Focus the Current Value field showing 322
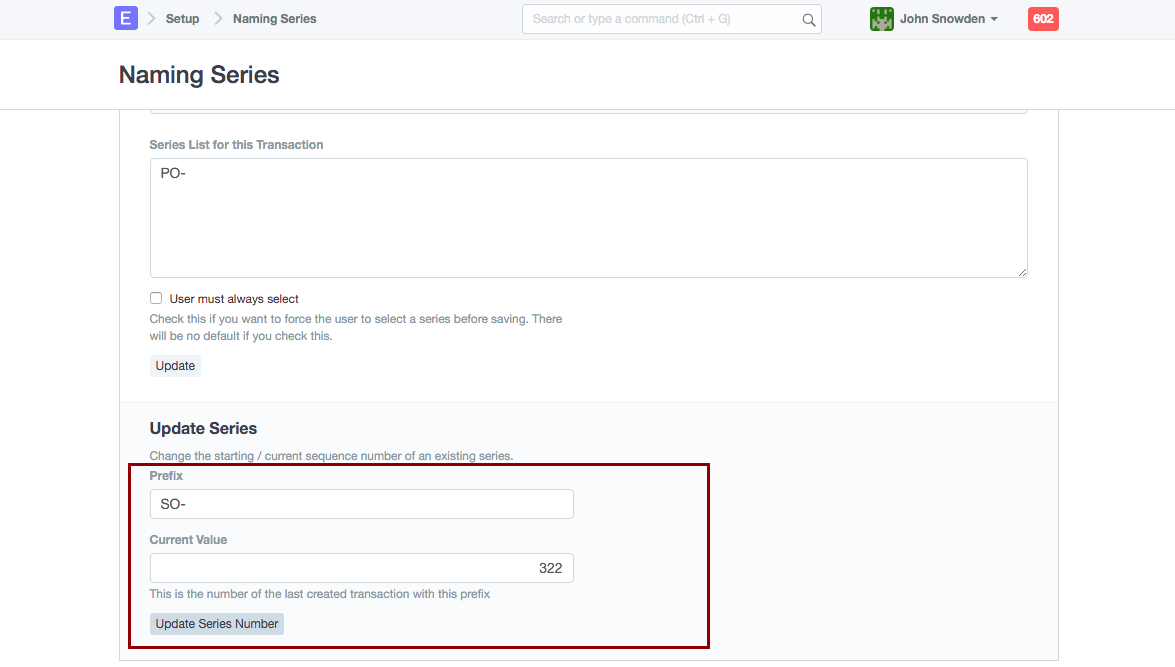1175x667 pixels. 361,568
